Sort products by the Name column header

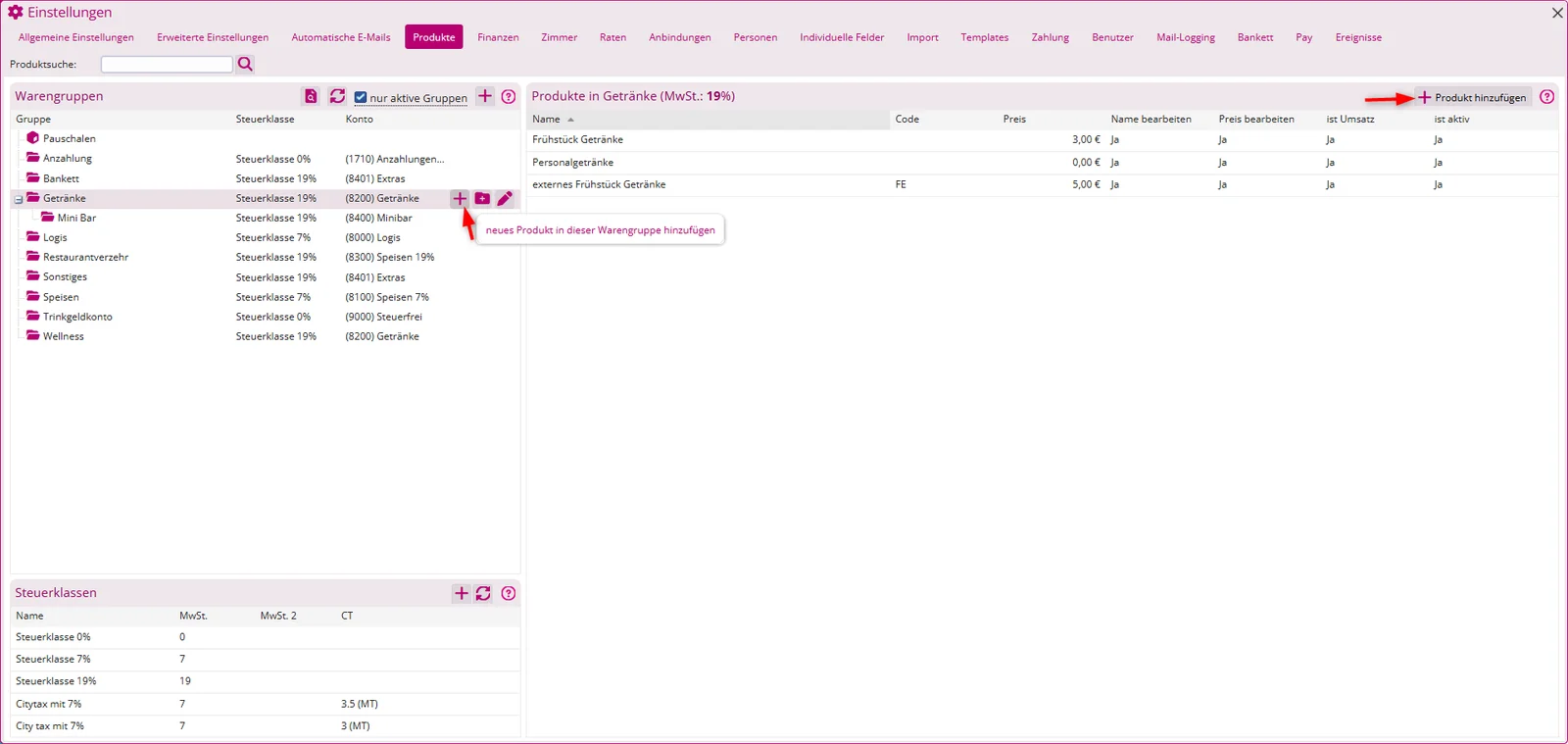[x=710, y=119]
